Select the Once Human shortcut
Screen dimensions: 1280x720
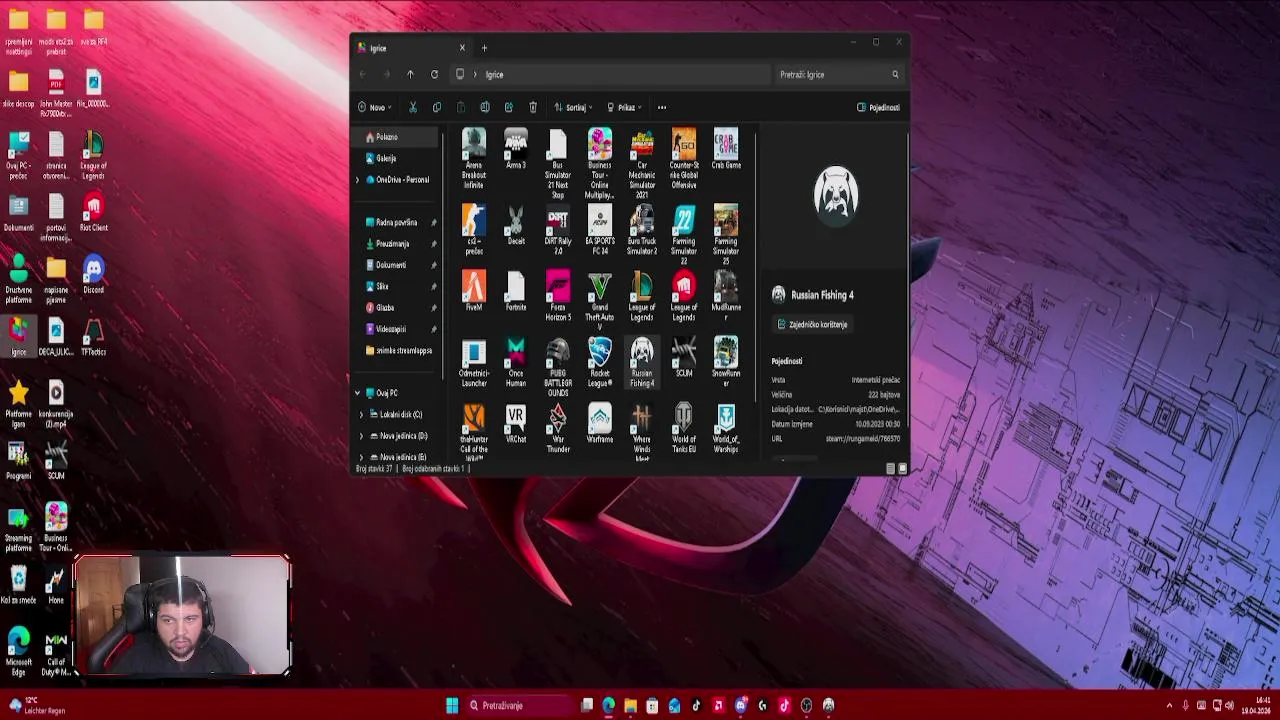(x=516, y=363)
